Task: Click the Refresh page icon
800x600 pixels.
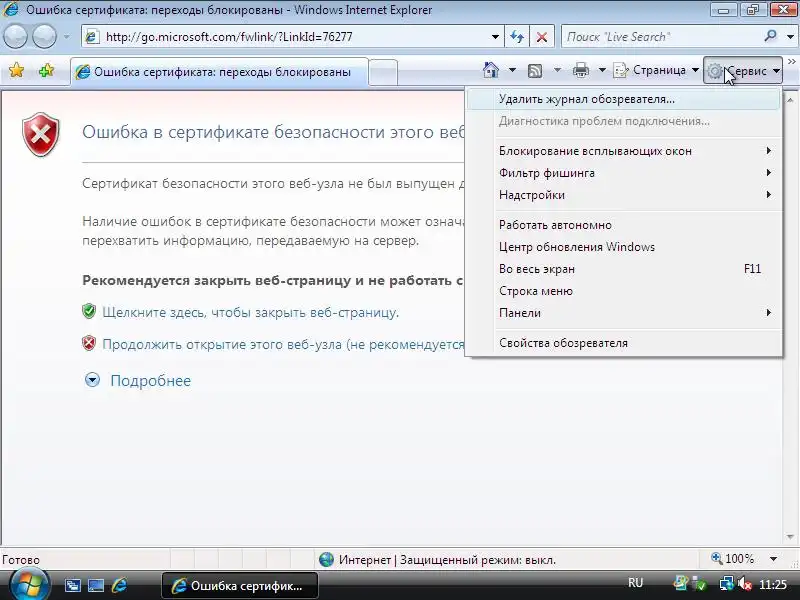Action: click(517, 37)
